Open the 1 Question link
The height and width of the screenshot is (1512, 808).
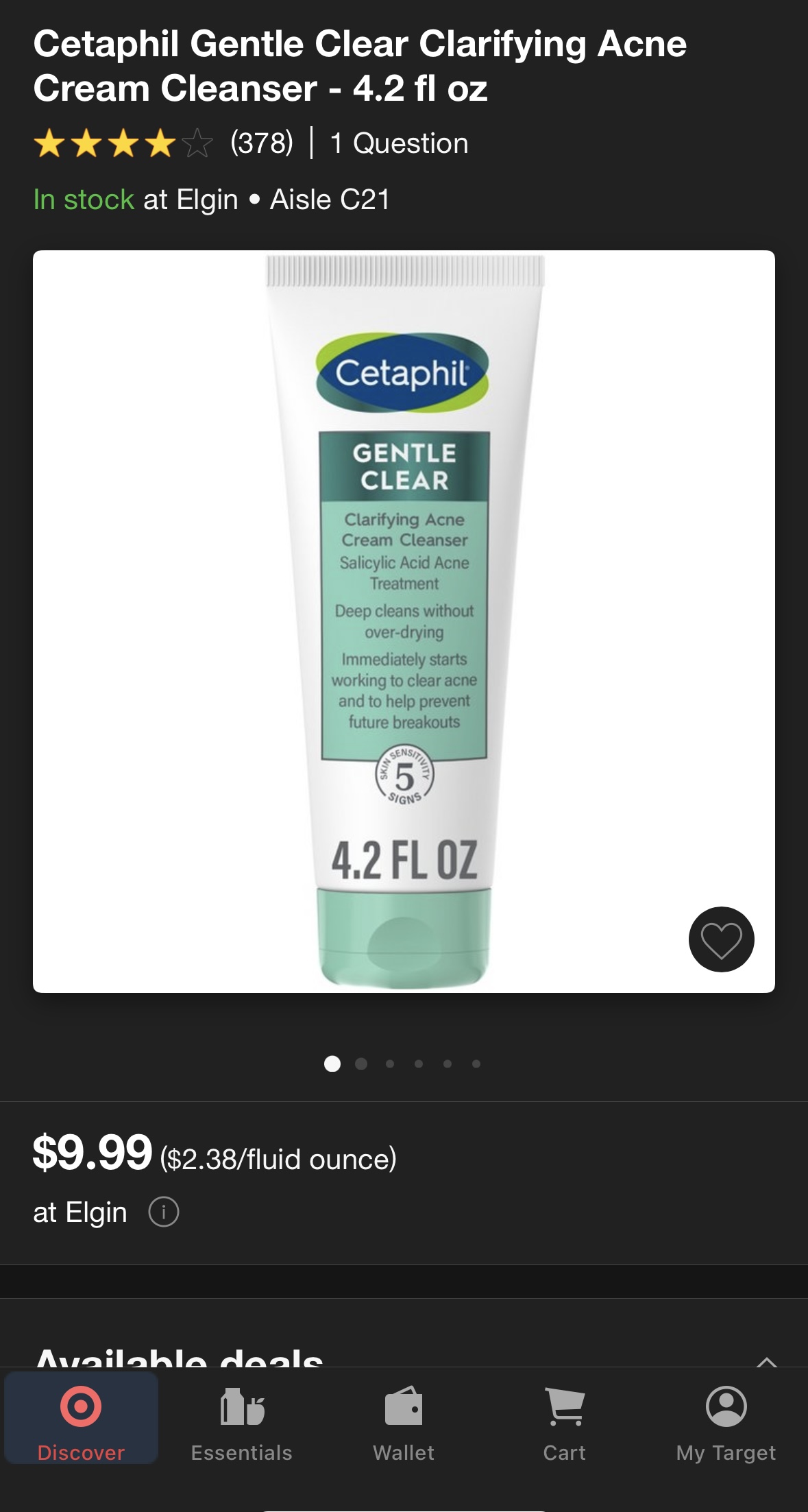tap(399, 143)
